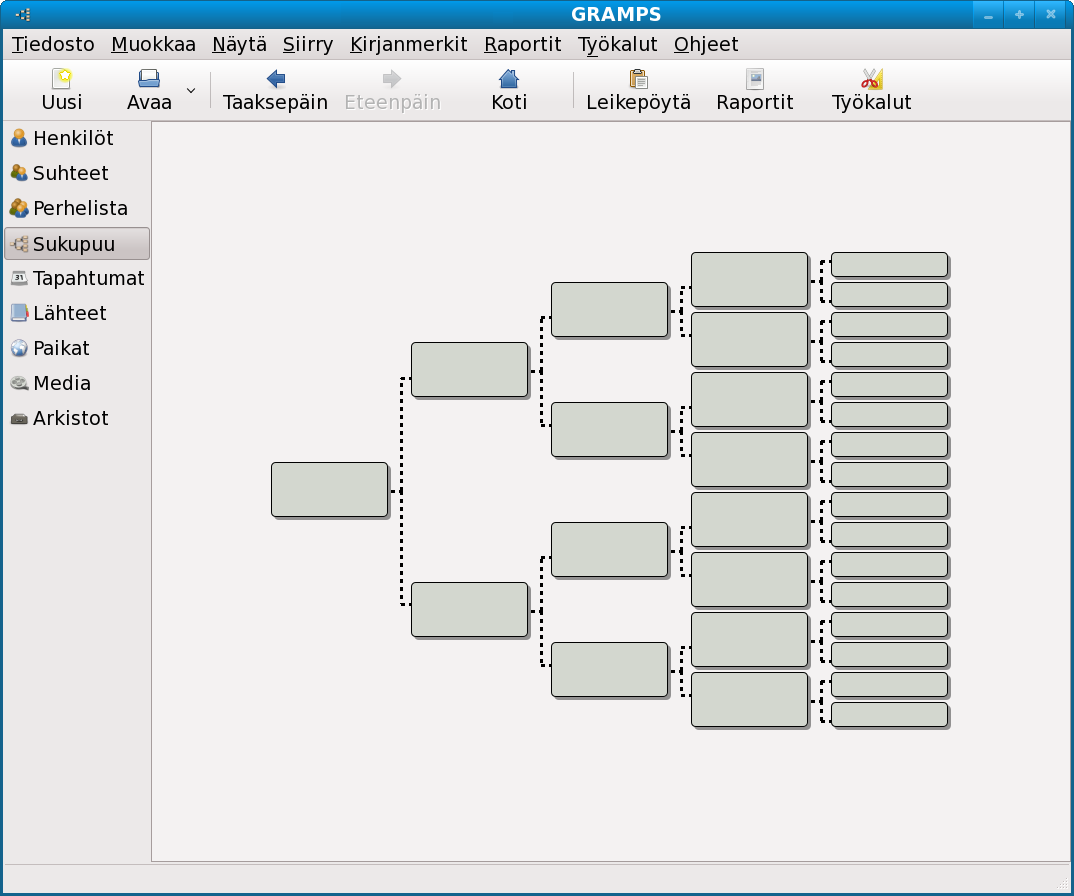
Task: Open the Tapahtumat events view
Action: click(x=88, y=278)
